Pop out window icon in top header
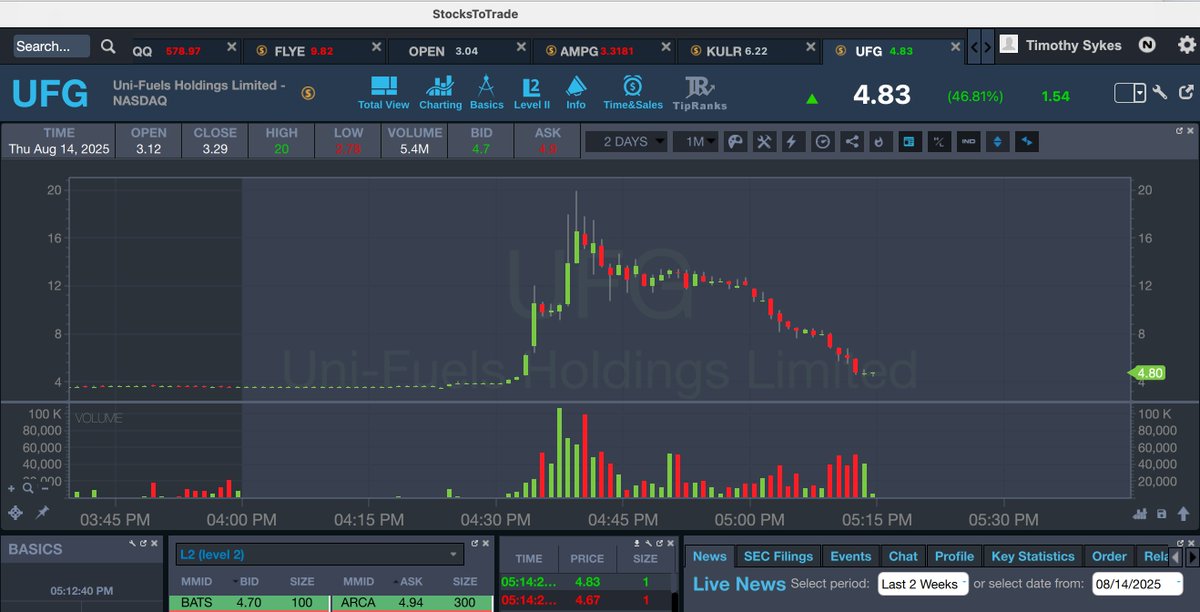 pos(1186,93)
